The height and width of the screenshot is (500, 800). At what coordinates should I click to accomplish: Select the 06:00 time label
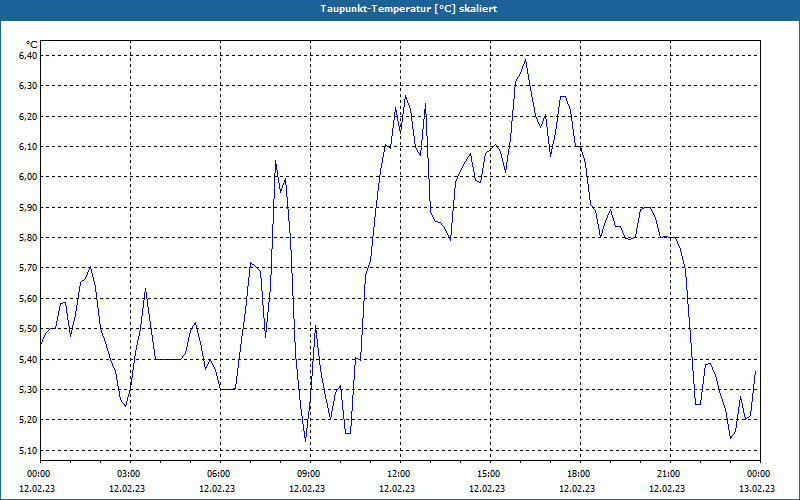(x=220, y=474)
